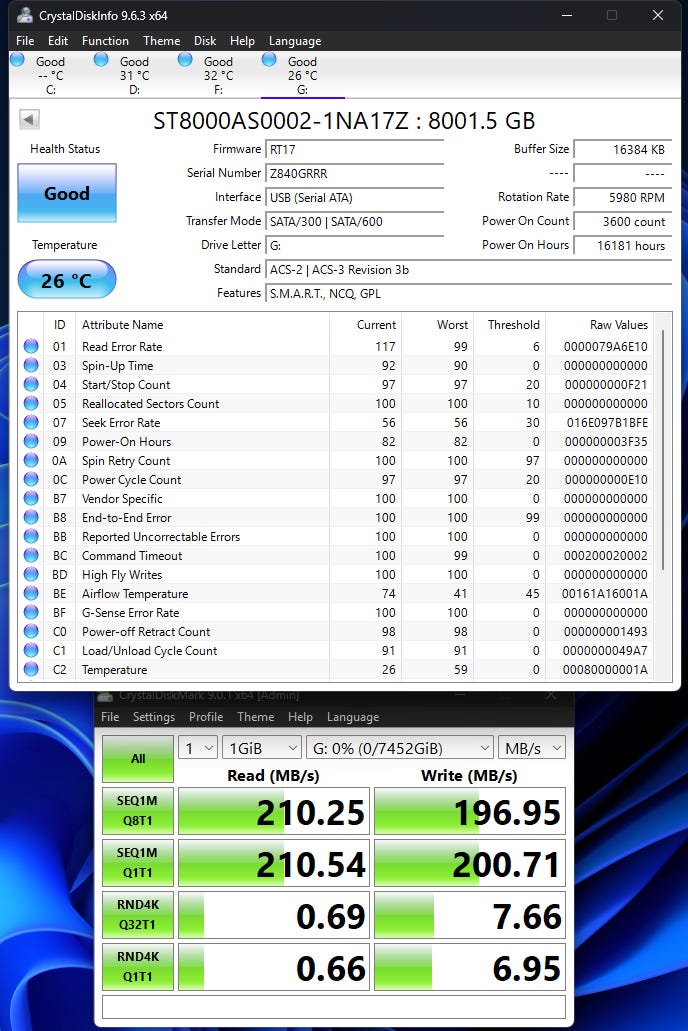Image resolution: width=688 pixels, height=1031 pixels.
Task: Open the drive dropdown showing G: 0%
Action: (x=400, y=748)
